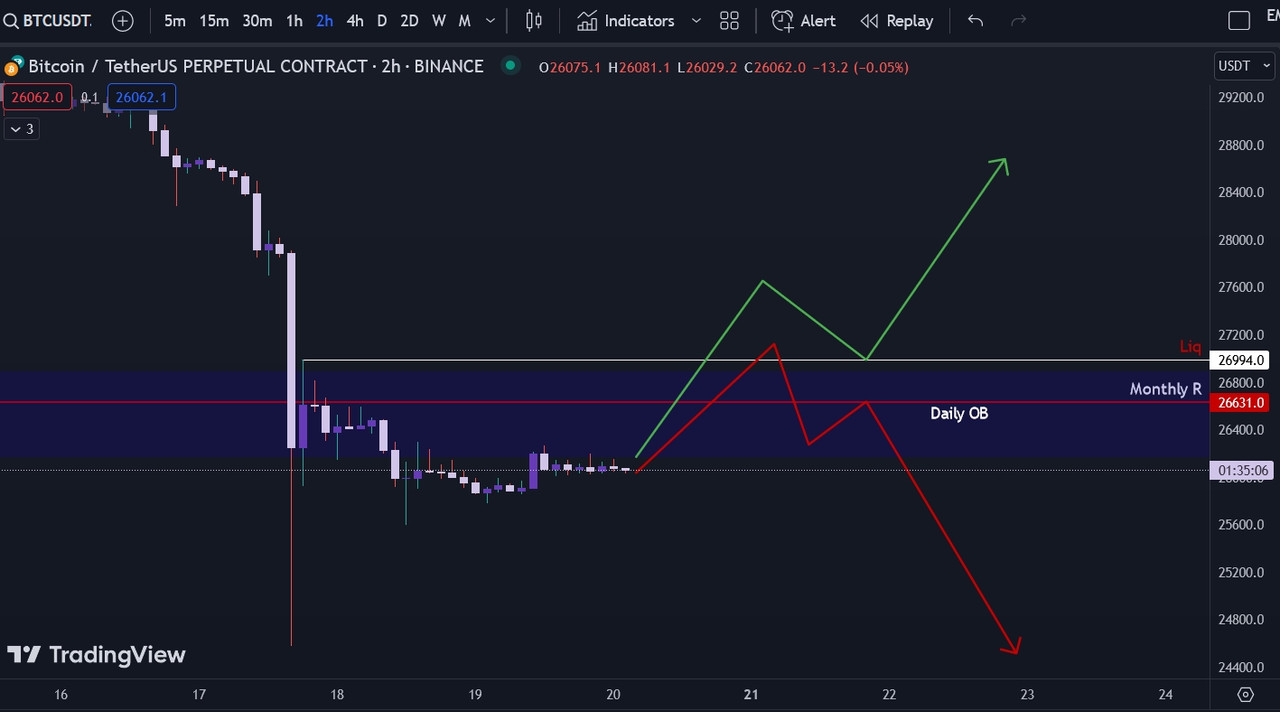Select the 30m timeframe
This screenshot has height=712, width=1280.
pyautogui.click(x=257, y=20)
